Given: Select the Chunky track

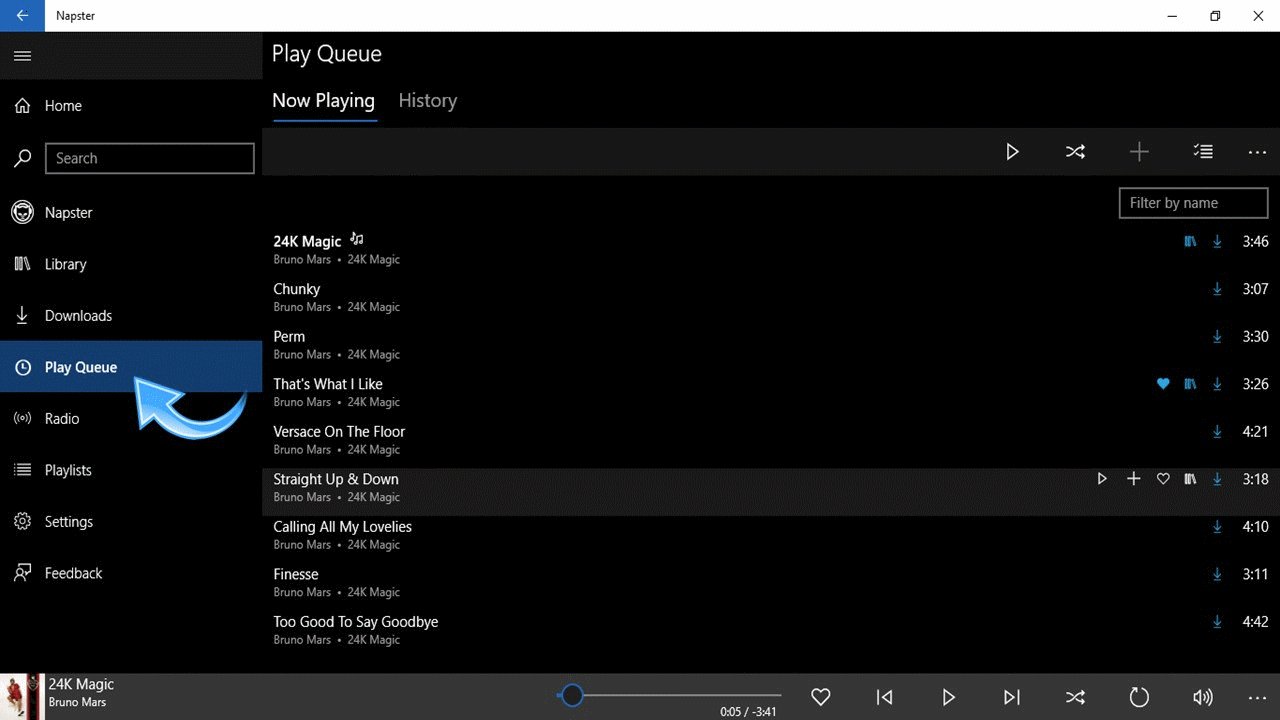Looking at the screenshot, I should 771,297.
